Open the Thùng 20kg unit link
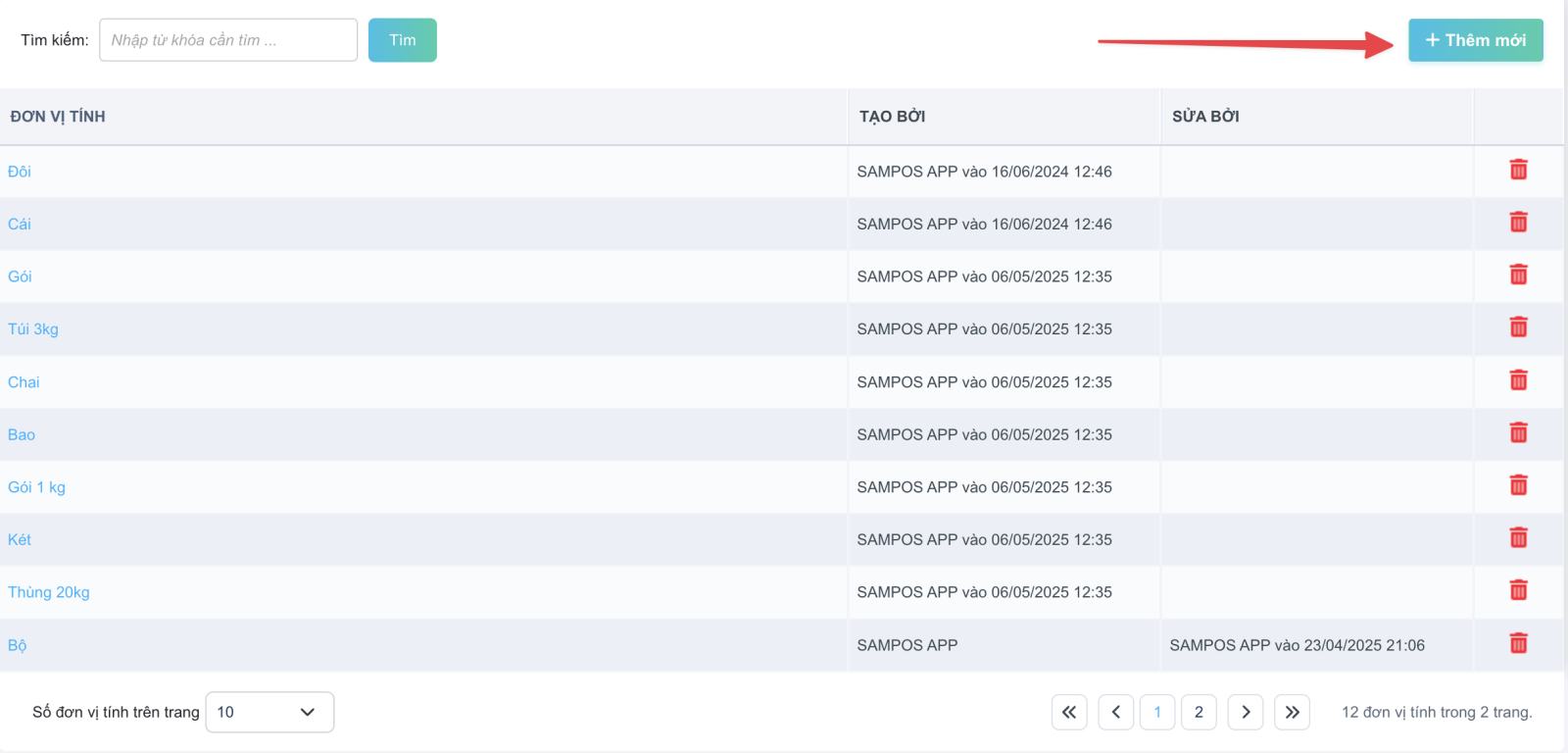The width and height of the screenshot is (1568, 753). (49, 592)
